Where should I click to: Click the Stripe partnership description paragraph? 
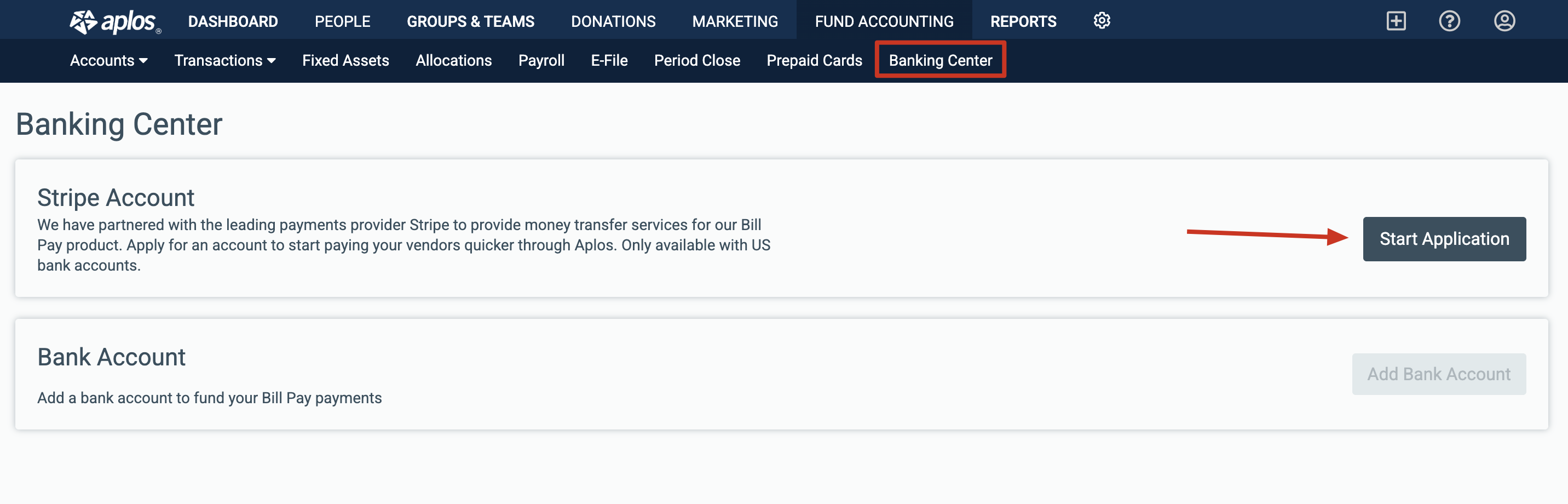pos(403,245)
